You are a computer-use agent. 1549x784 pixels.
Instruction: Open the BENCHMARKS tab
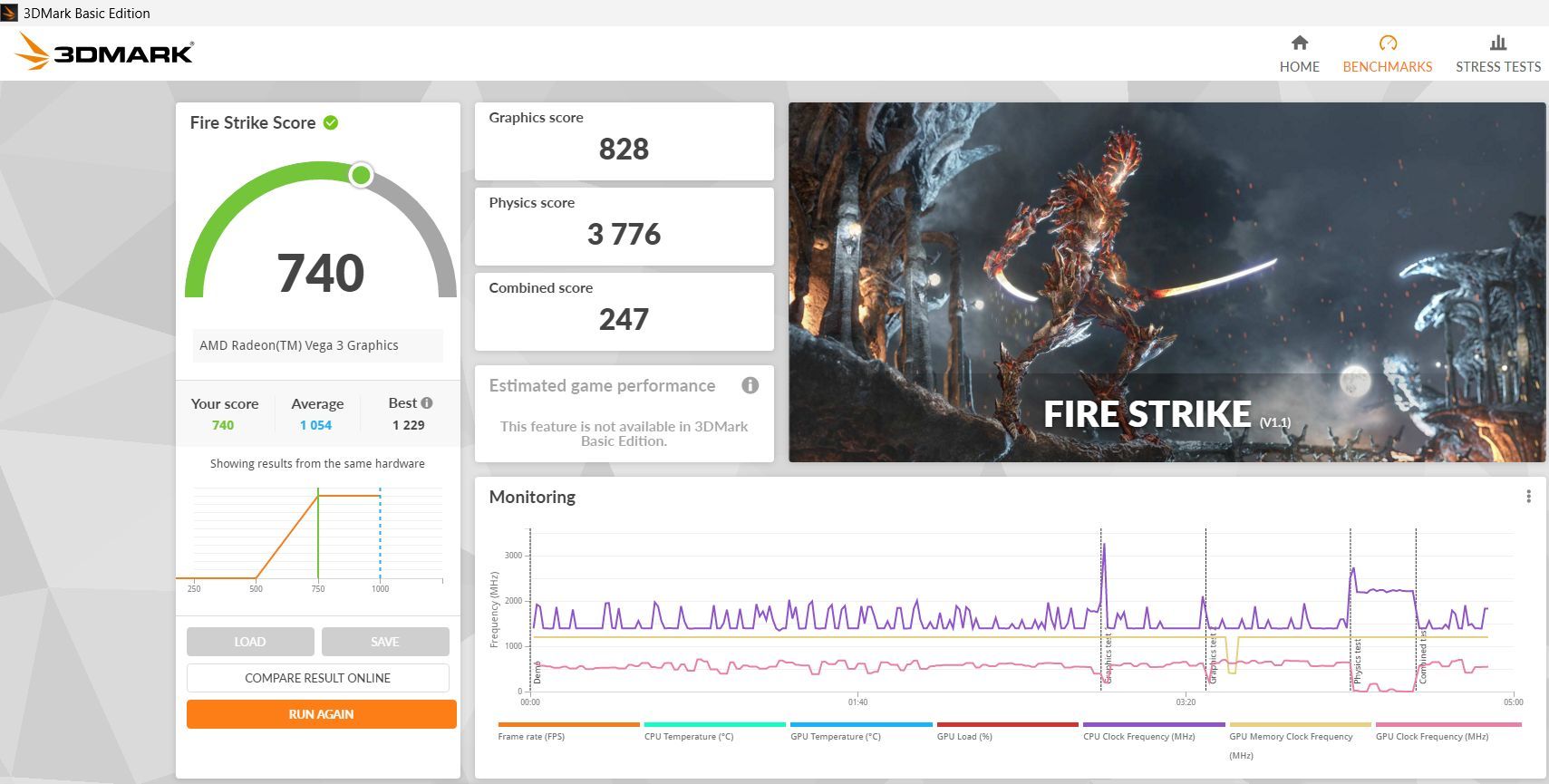[x=1388, y=54]
